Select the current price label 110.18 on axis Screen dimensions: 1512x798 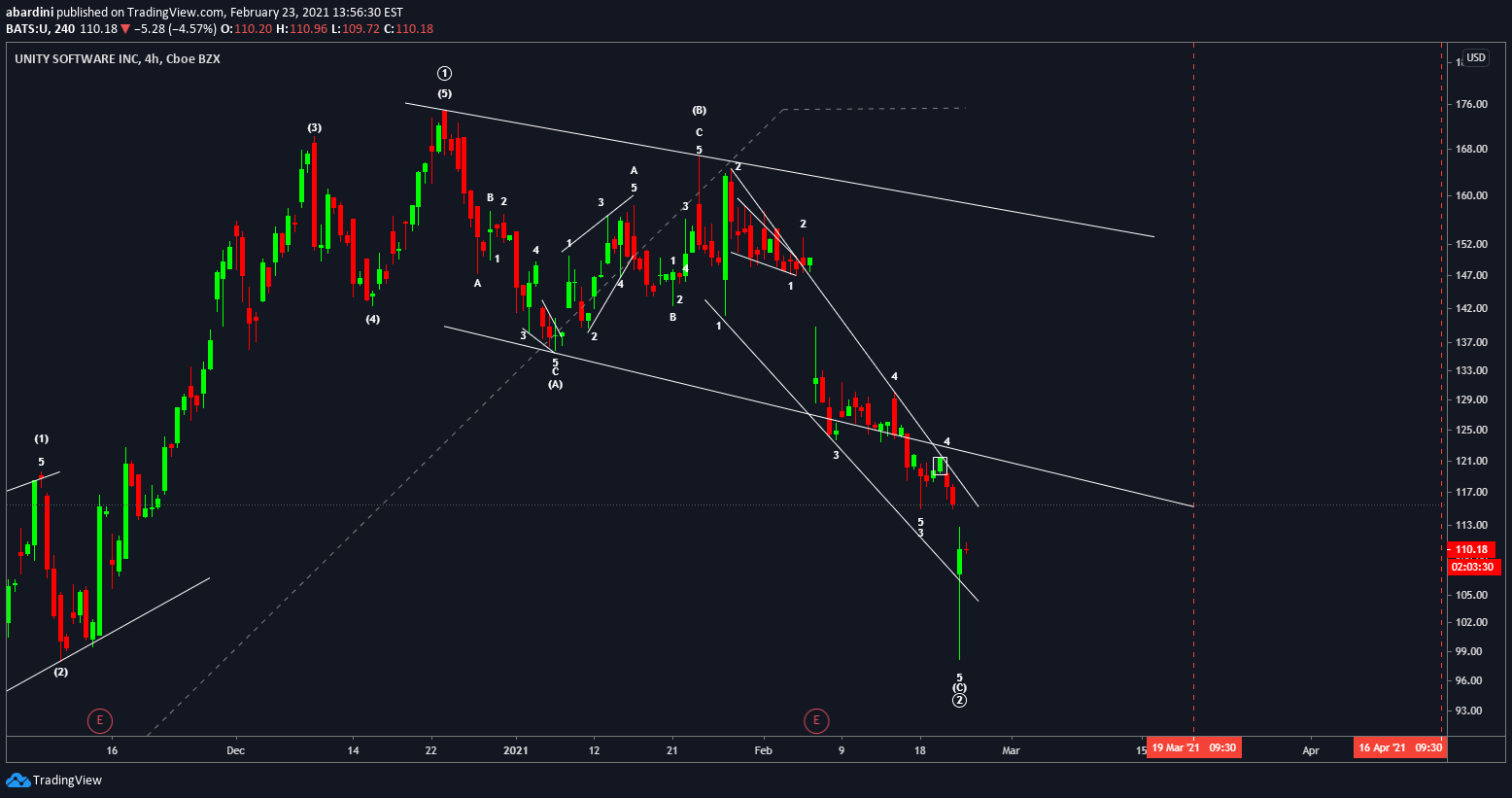(1471, 549)
